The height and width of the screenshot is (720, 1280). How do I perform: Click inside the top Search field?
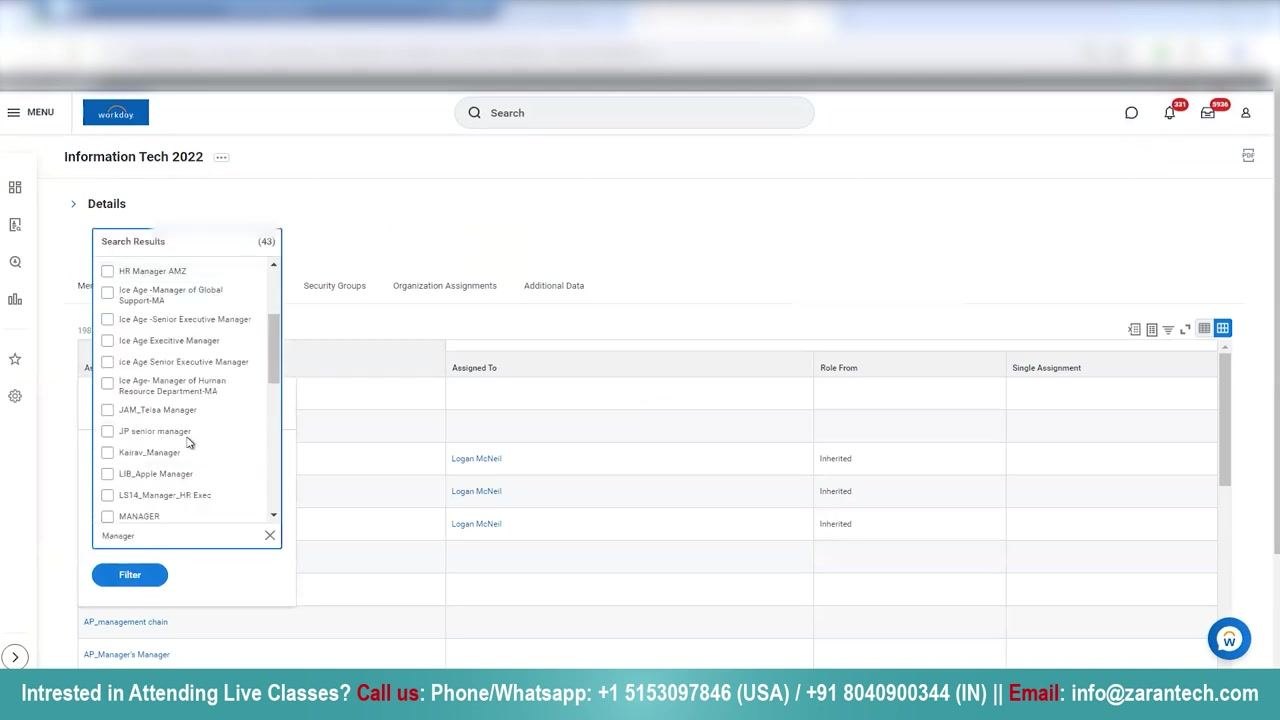point(634,113)
